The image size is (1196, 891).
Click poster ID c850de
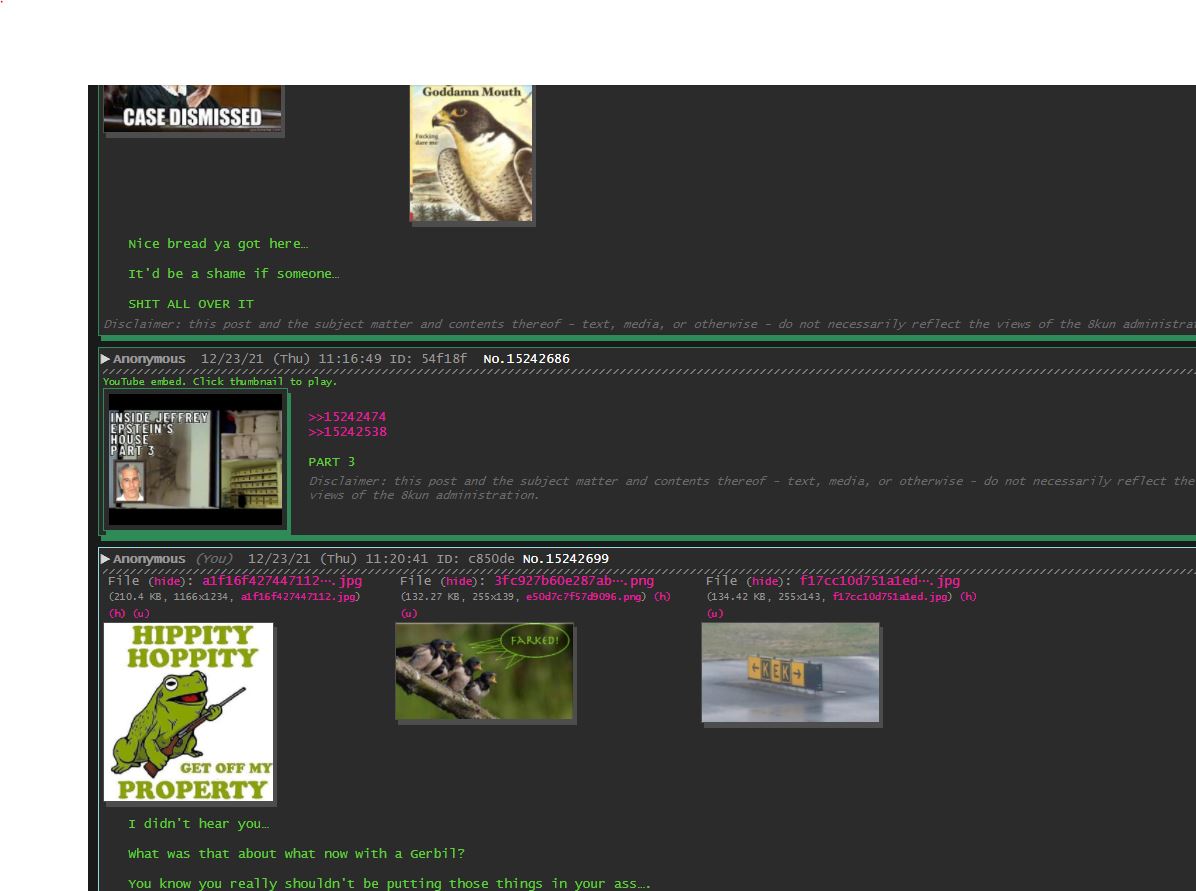(491, 558)
